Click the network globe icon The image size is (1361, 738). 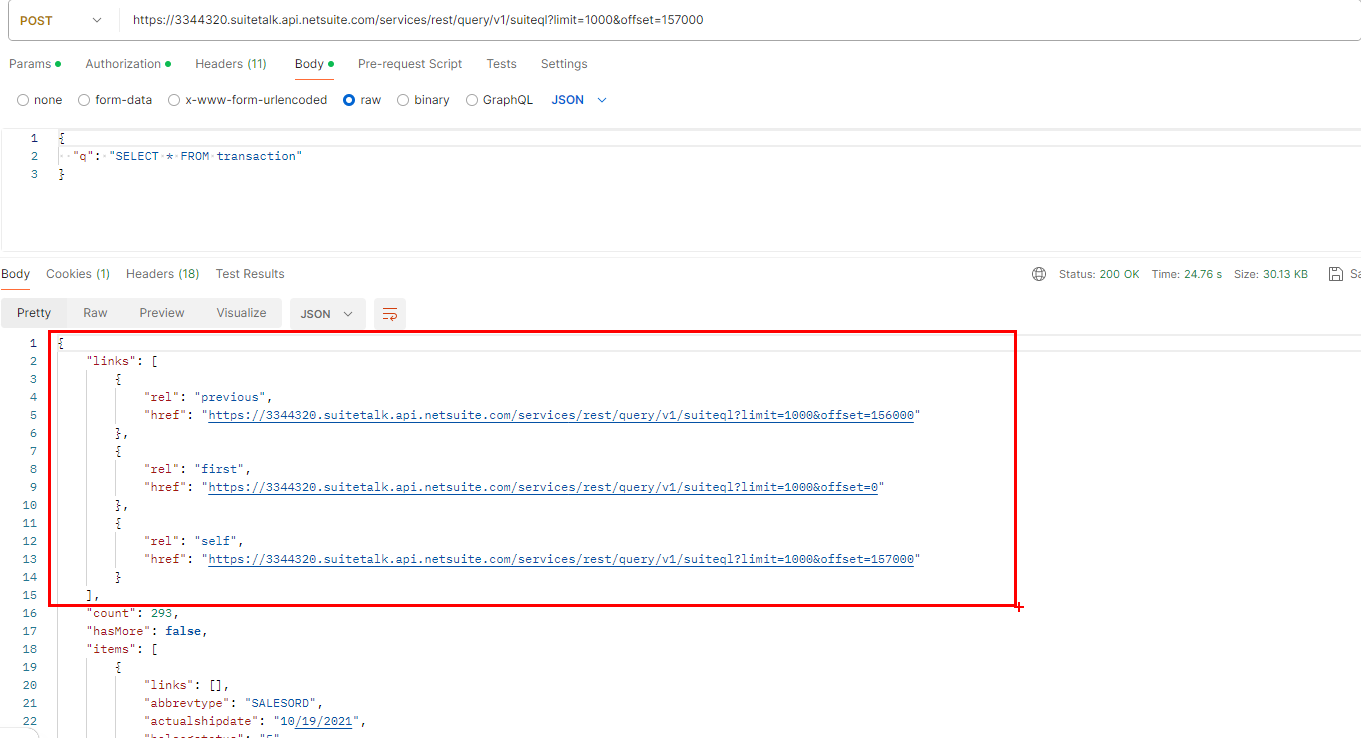pyautogui.click(x=1039, y=274)
